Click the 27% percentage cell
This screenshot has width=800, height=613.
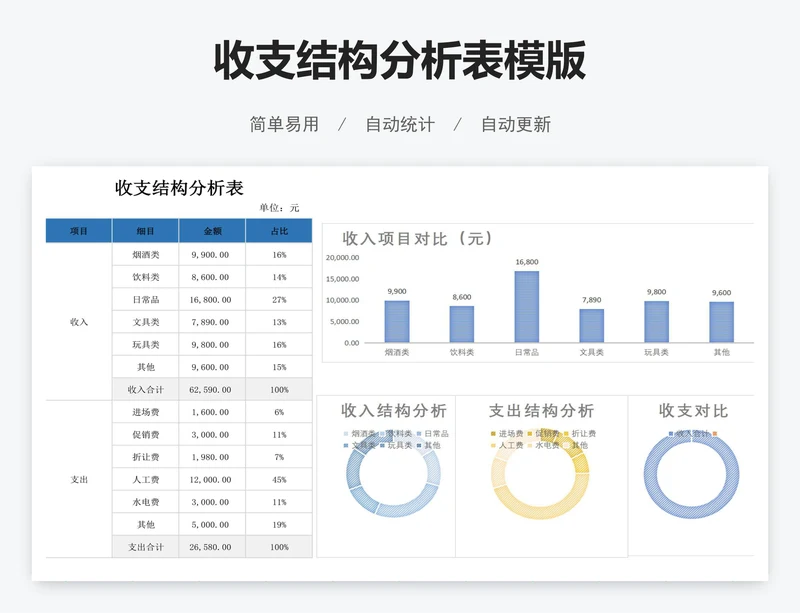click(279, 299)
